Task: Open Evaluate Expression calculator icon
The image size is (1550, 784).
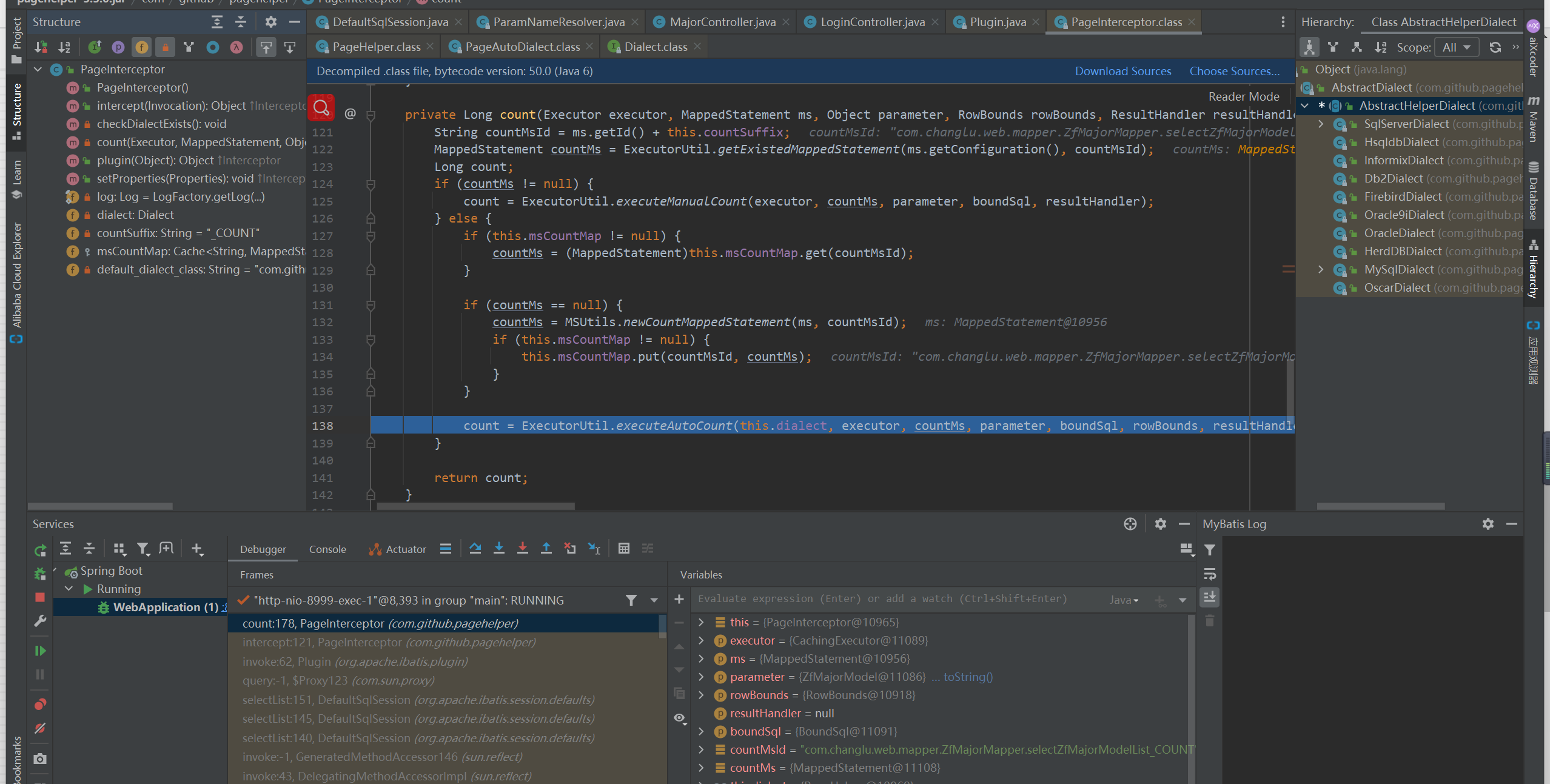Action: [623, 548]
